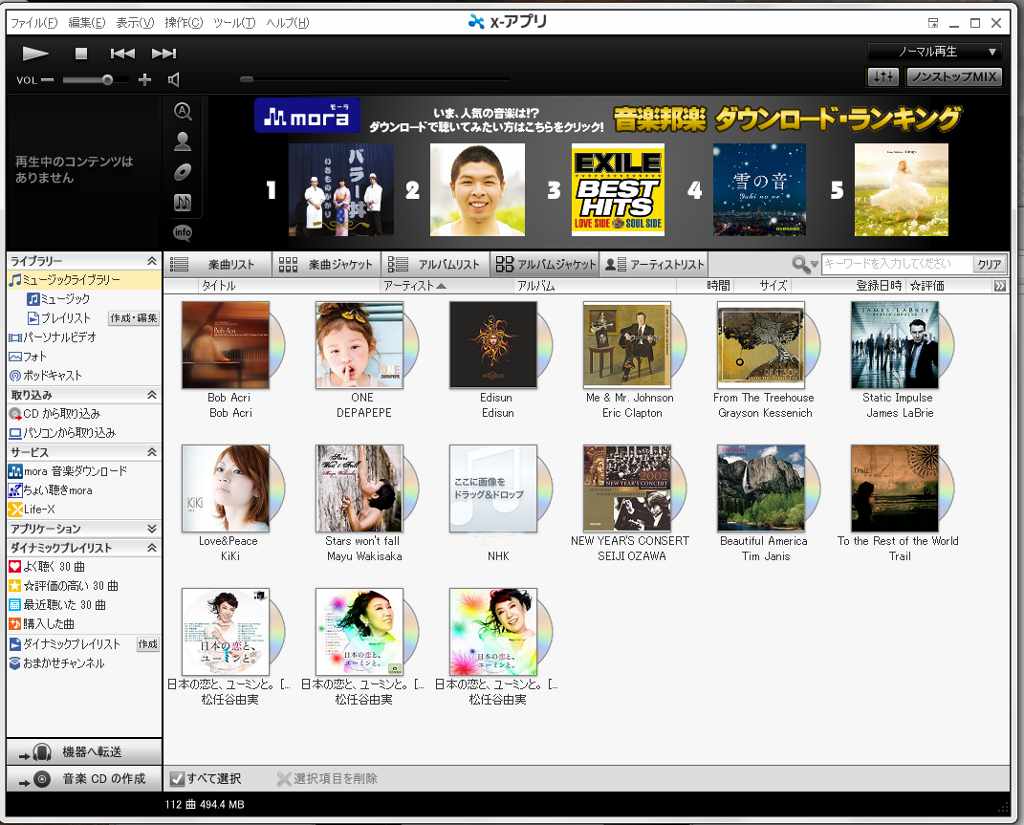Viewport: 1024px width, 825px height.
Task: Choose CD から取り込み import option
Action: (55, 414)
